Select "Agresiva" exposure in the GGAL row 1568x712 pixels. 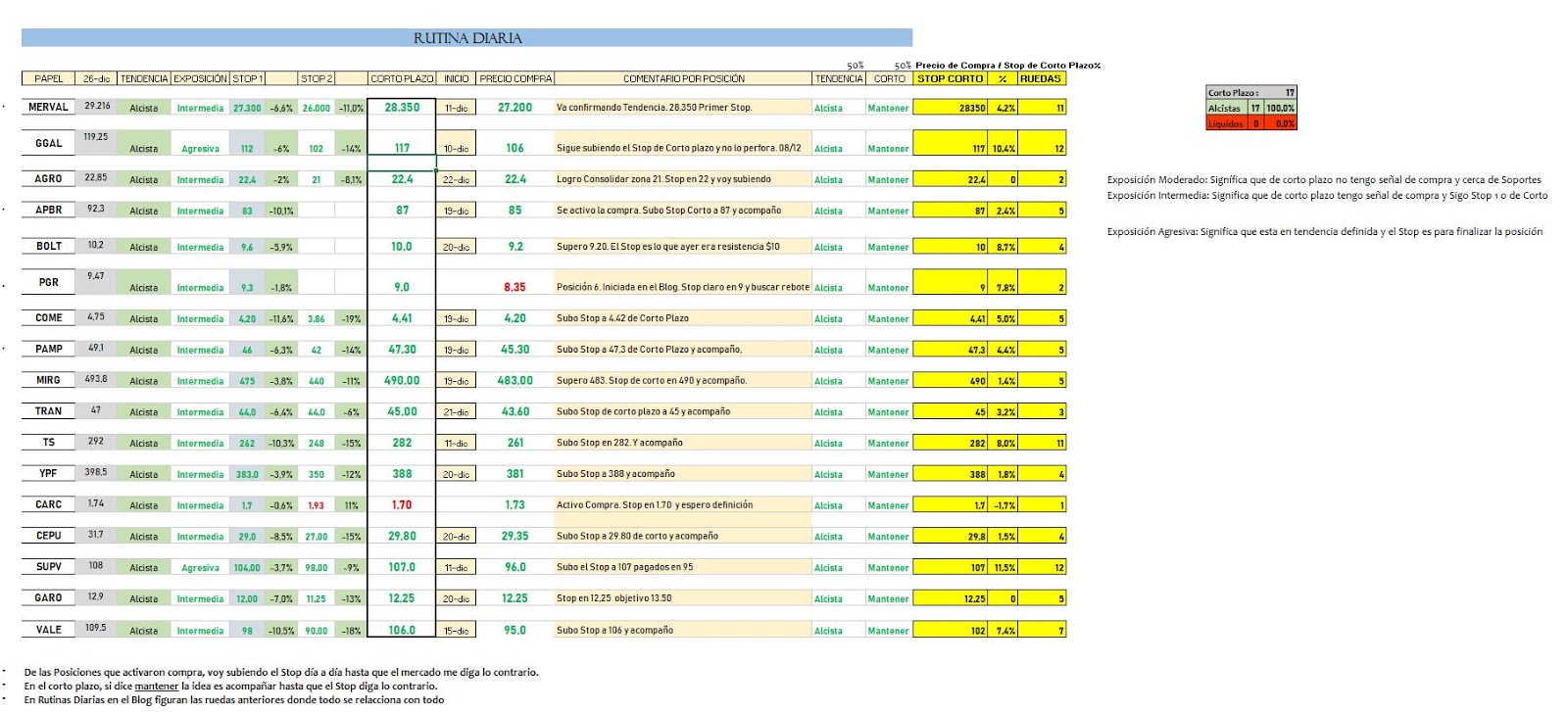200,149
